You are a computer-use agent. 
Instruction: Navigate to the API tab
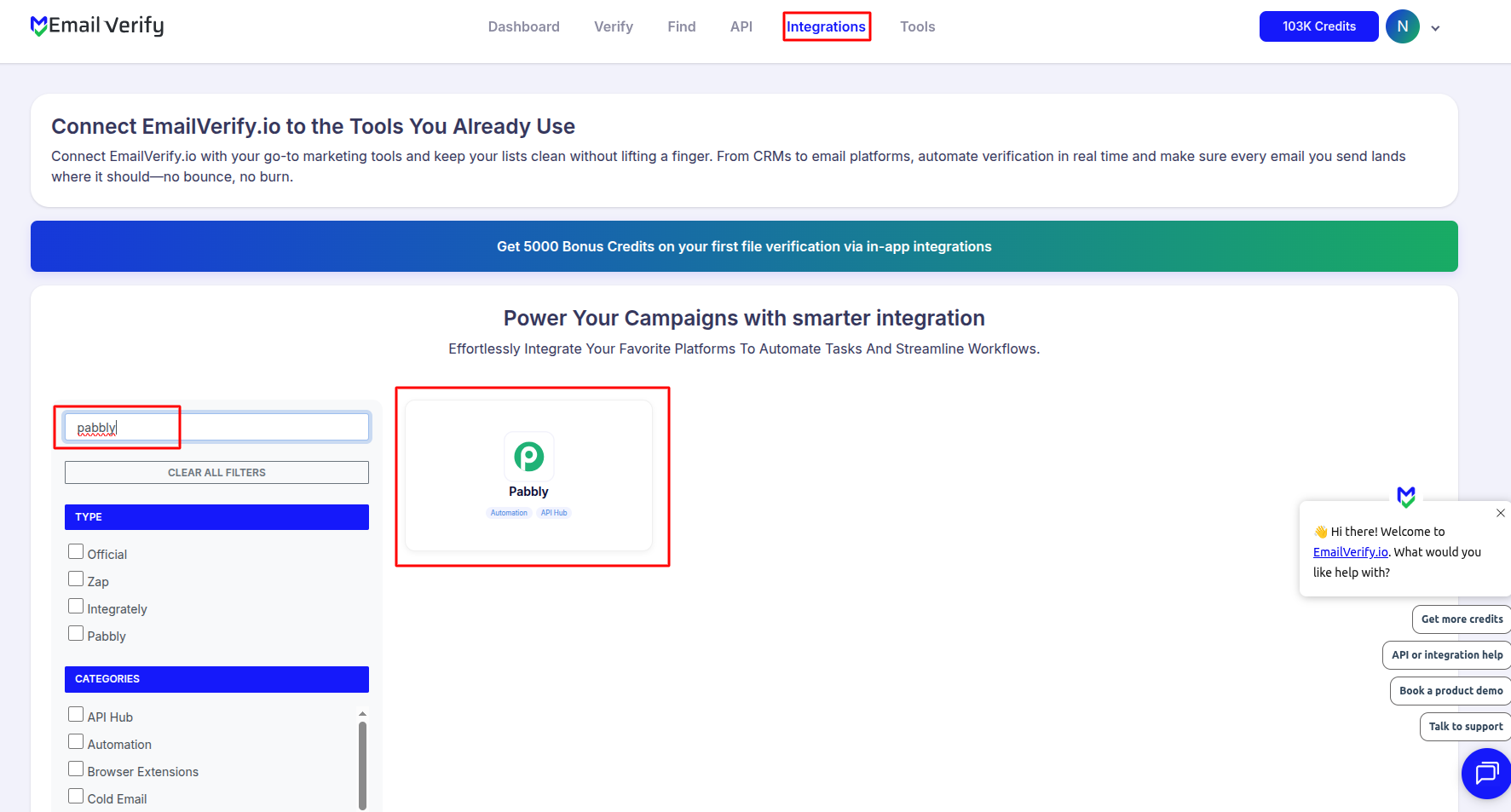(x=741, y=26)
